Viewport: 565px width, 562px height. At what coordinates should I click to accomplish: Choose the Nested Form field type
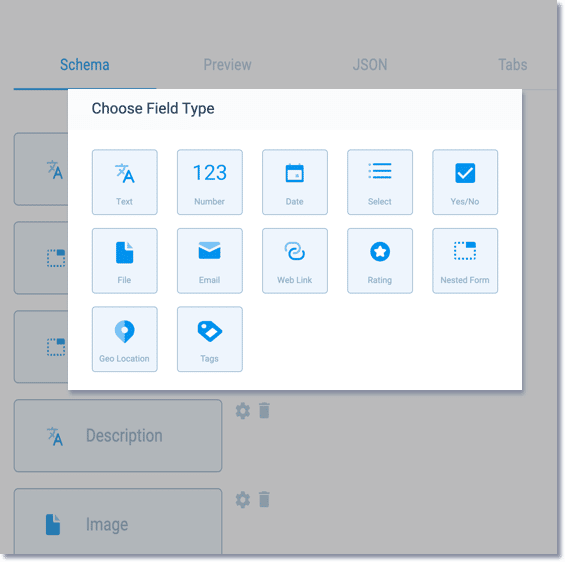pos(465,261)
